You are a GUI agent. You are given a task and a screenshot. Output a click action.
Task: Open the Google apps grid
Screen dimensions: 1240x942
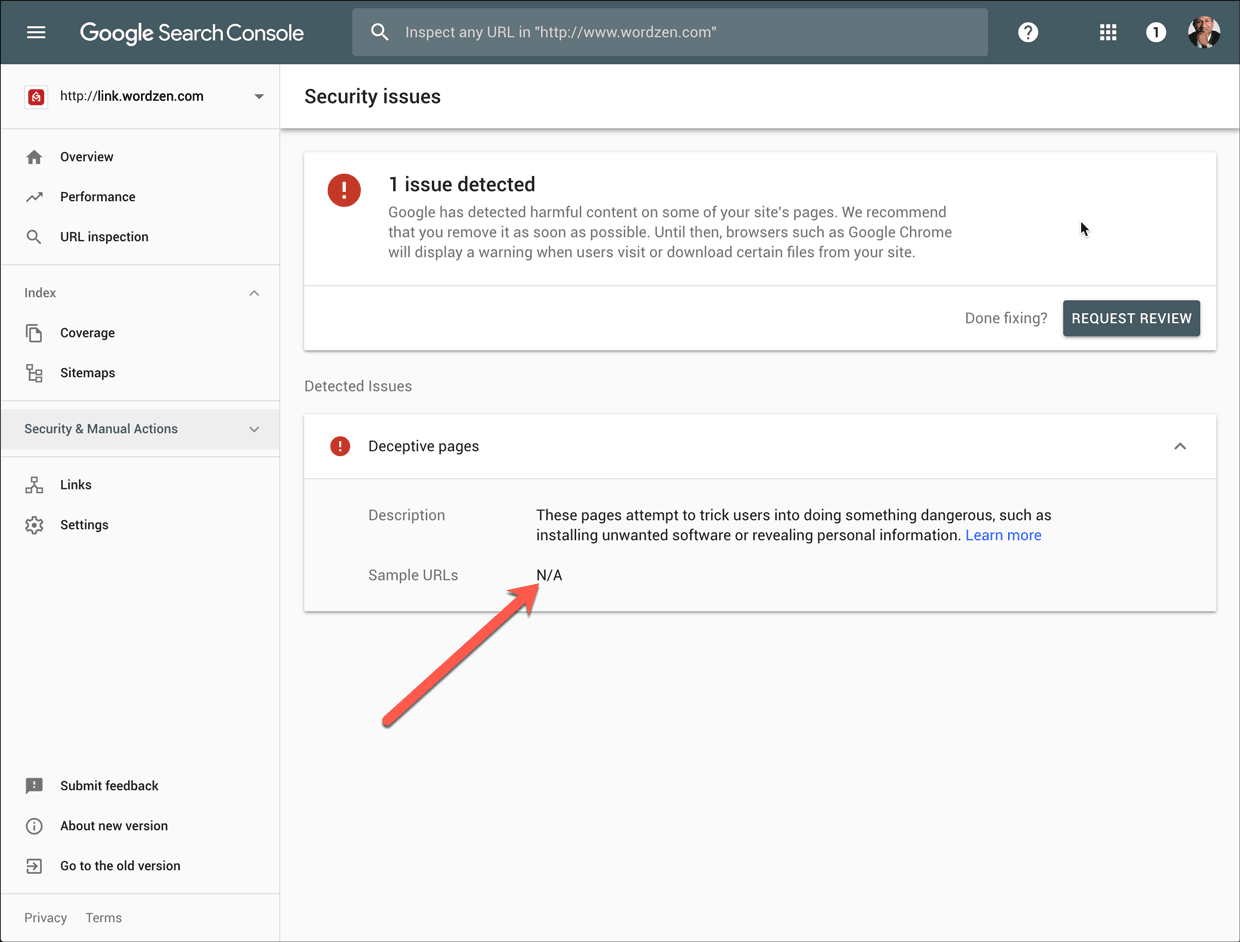click(1108, 32)
